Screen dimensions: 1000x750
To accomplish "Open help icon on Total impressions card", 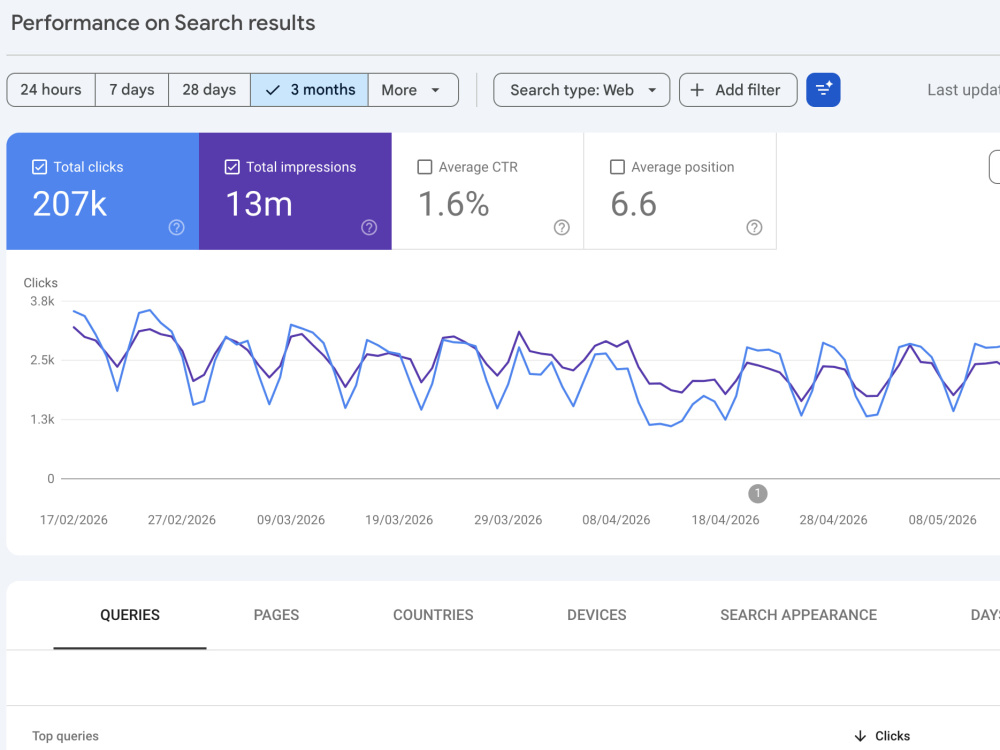I will click(369, 228).
